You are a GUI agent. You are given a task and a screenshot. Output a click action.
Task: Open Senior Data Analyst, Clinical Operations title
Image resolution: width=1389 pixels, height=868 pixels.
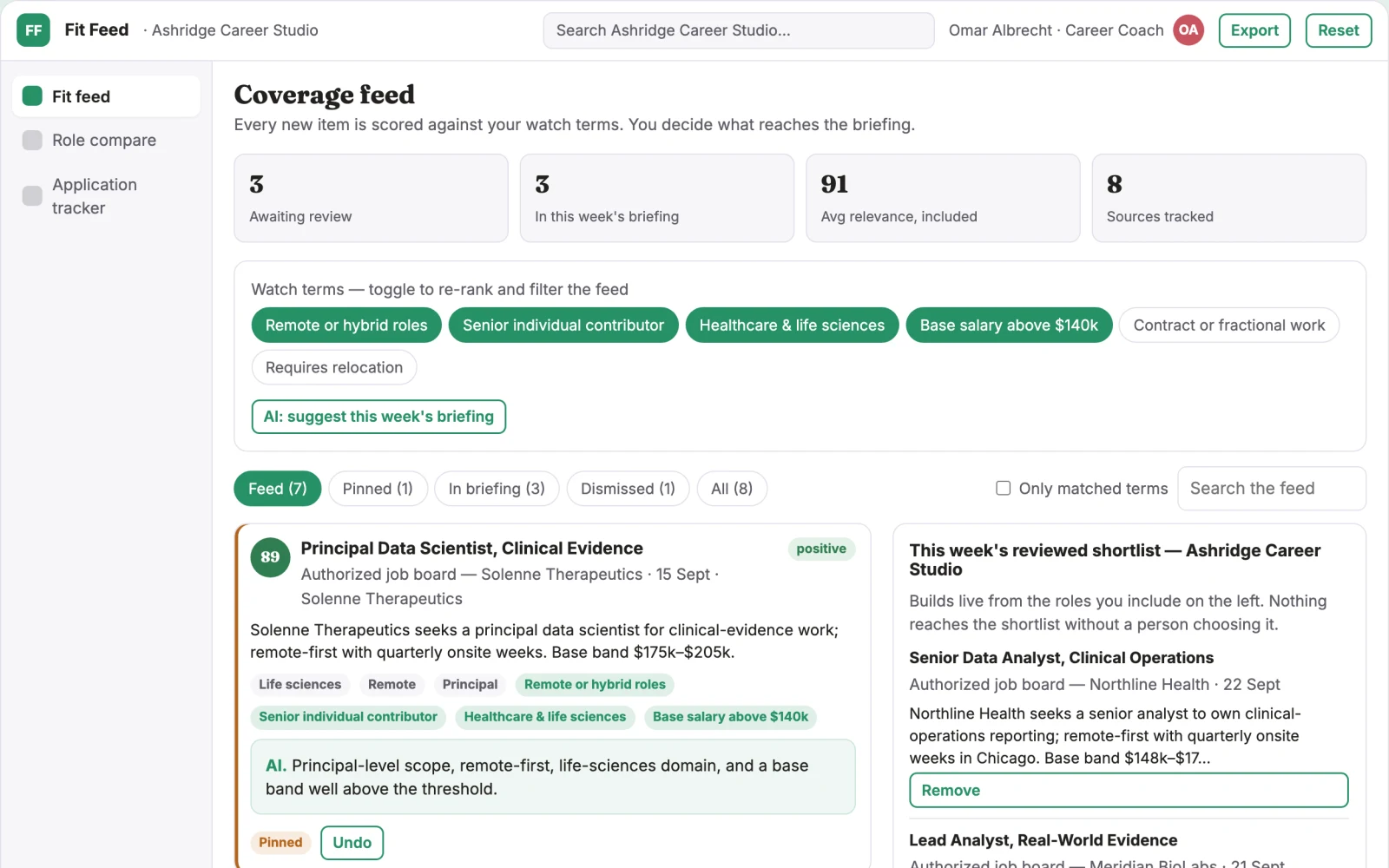[x=1062, y=658]
